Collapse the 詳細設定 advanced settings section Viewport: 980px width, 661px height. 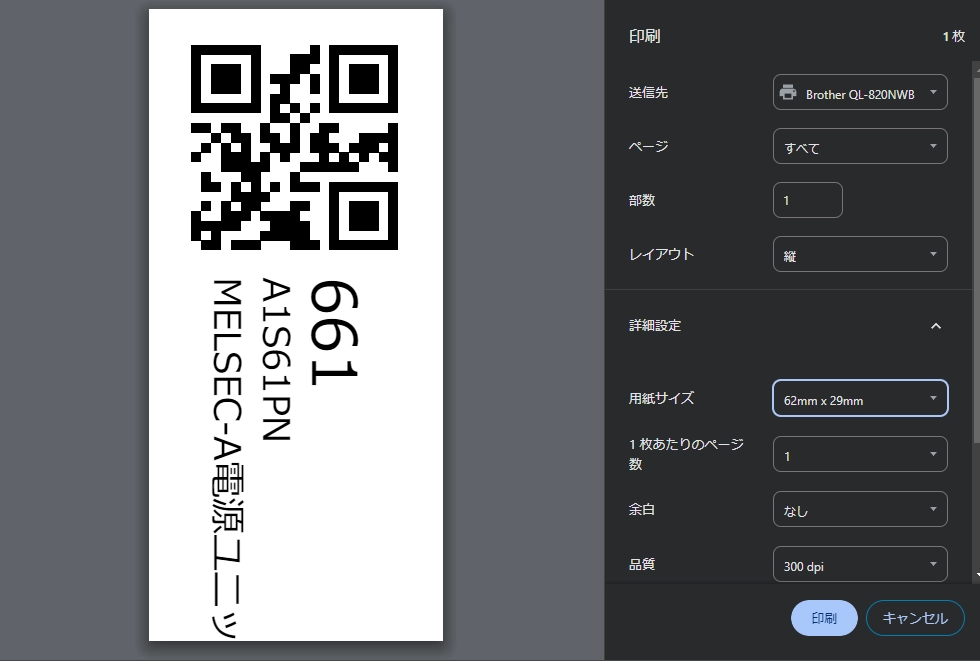pyautogui.click(x=936, y=325)
